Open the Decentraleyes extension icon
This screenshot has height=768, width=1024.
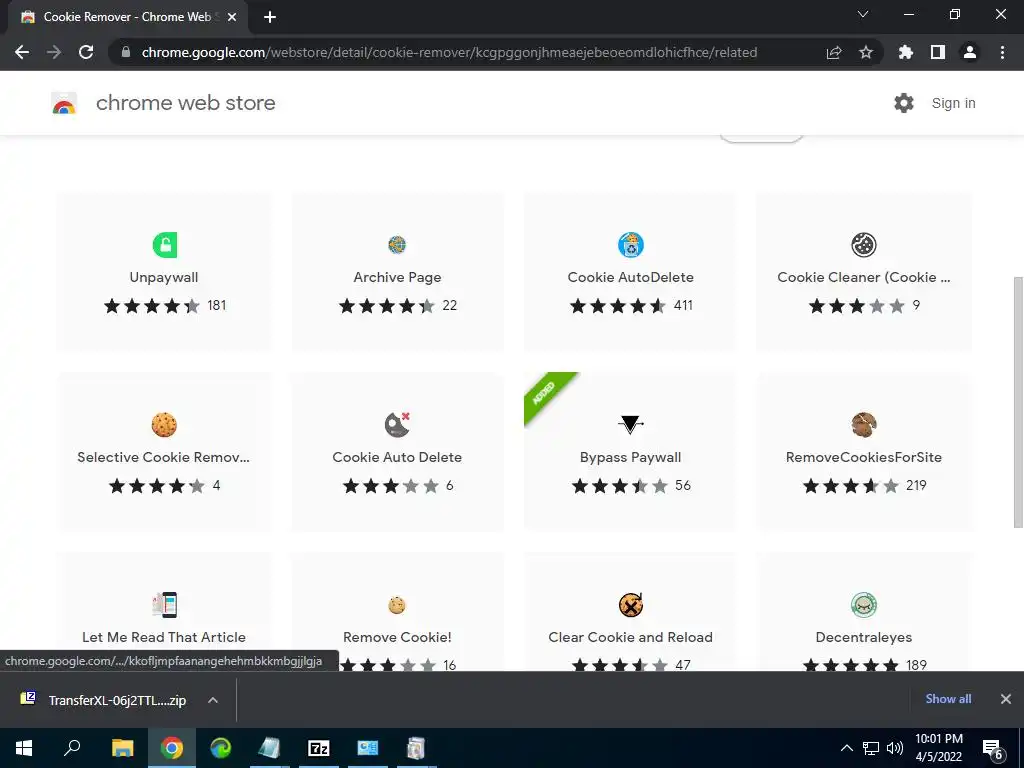pyautogui.click(x=864, y=605)
